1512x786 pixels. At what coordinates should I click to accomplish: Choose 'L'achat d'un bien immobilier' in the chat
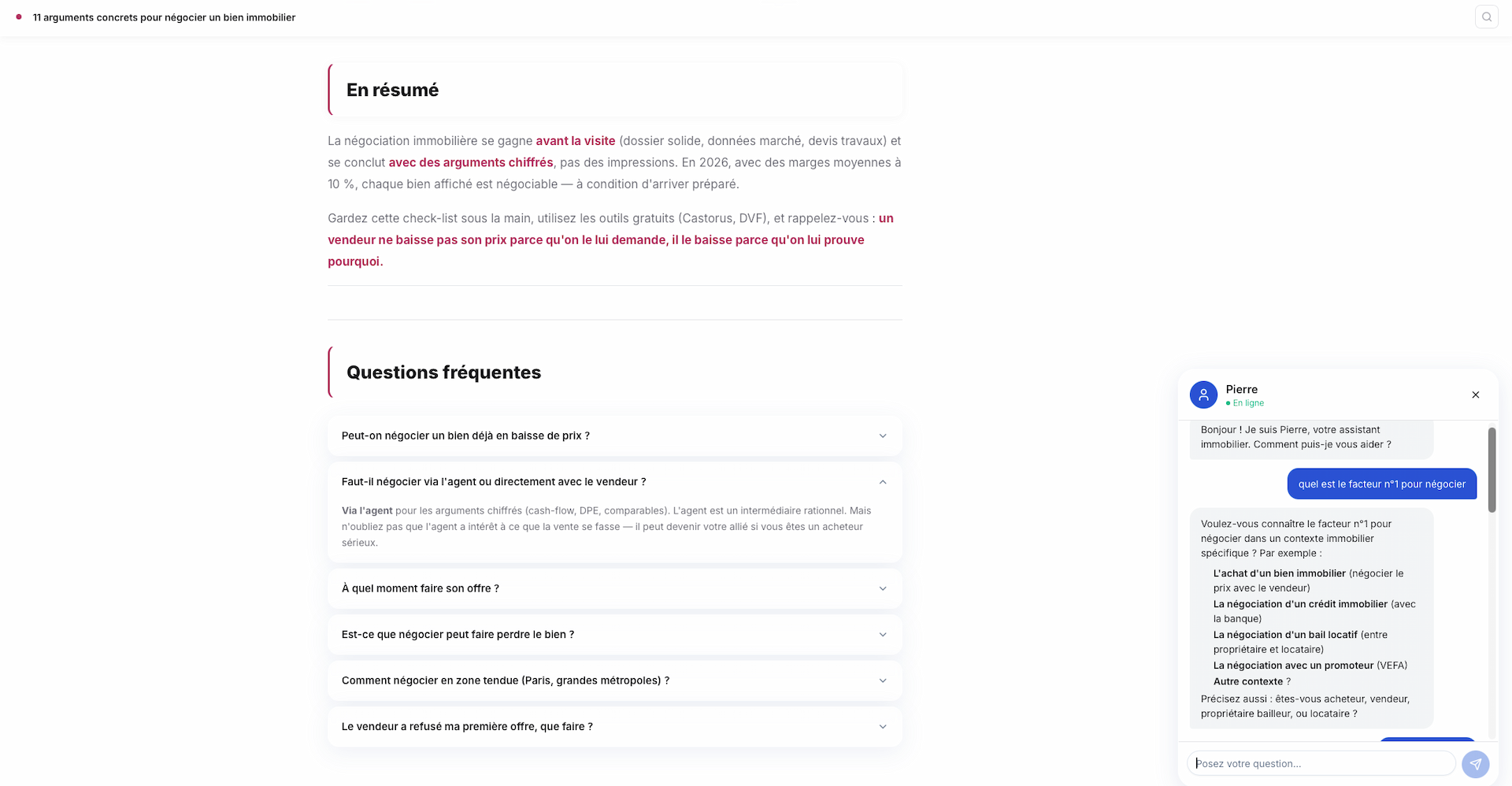1281,573
